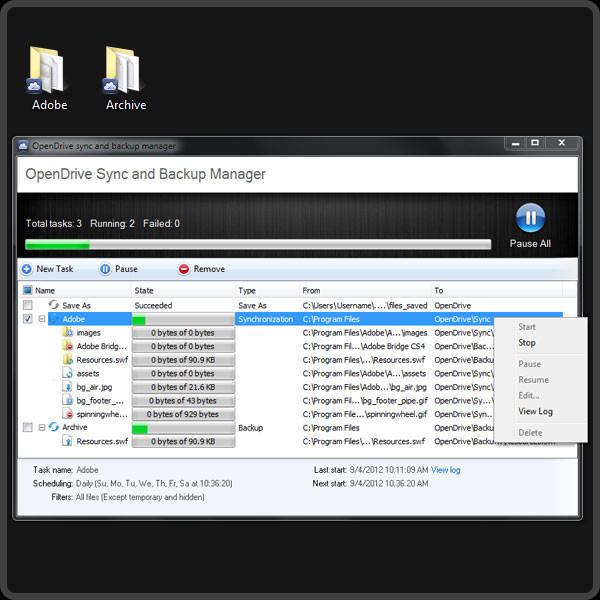600x600 pixels.
Task: Click the OpenDrive cloud icon in title bar
Action: (x=23, y=145)
